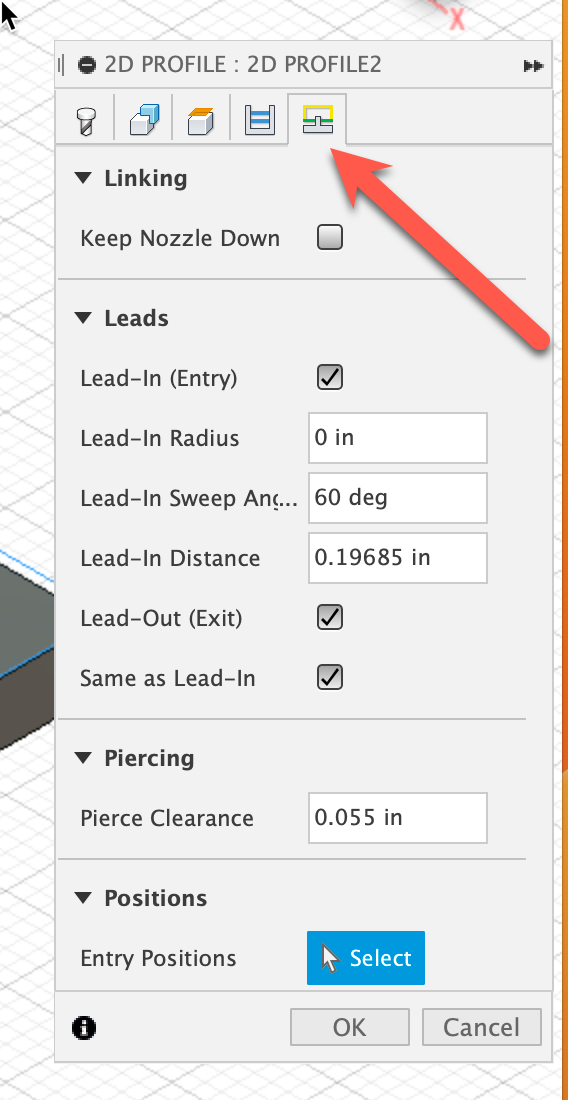Open the Tool tab icon
568x1100 pixels.
tap(87, 120)
